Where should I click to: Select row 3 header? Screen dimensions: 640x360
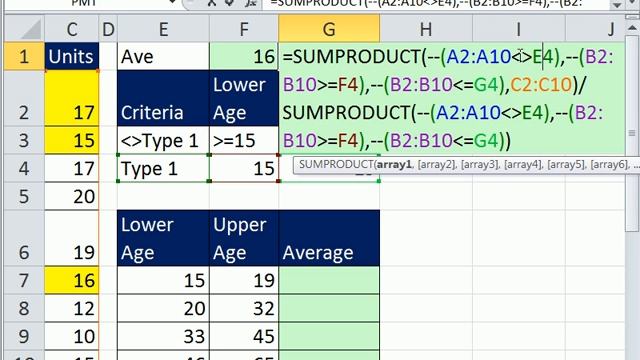[24, 140]
